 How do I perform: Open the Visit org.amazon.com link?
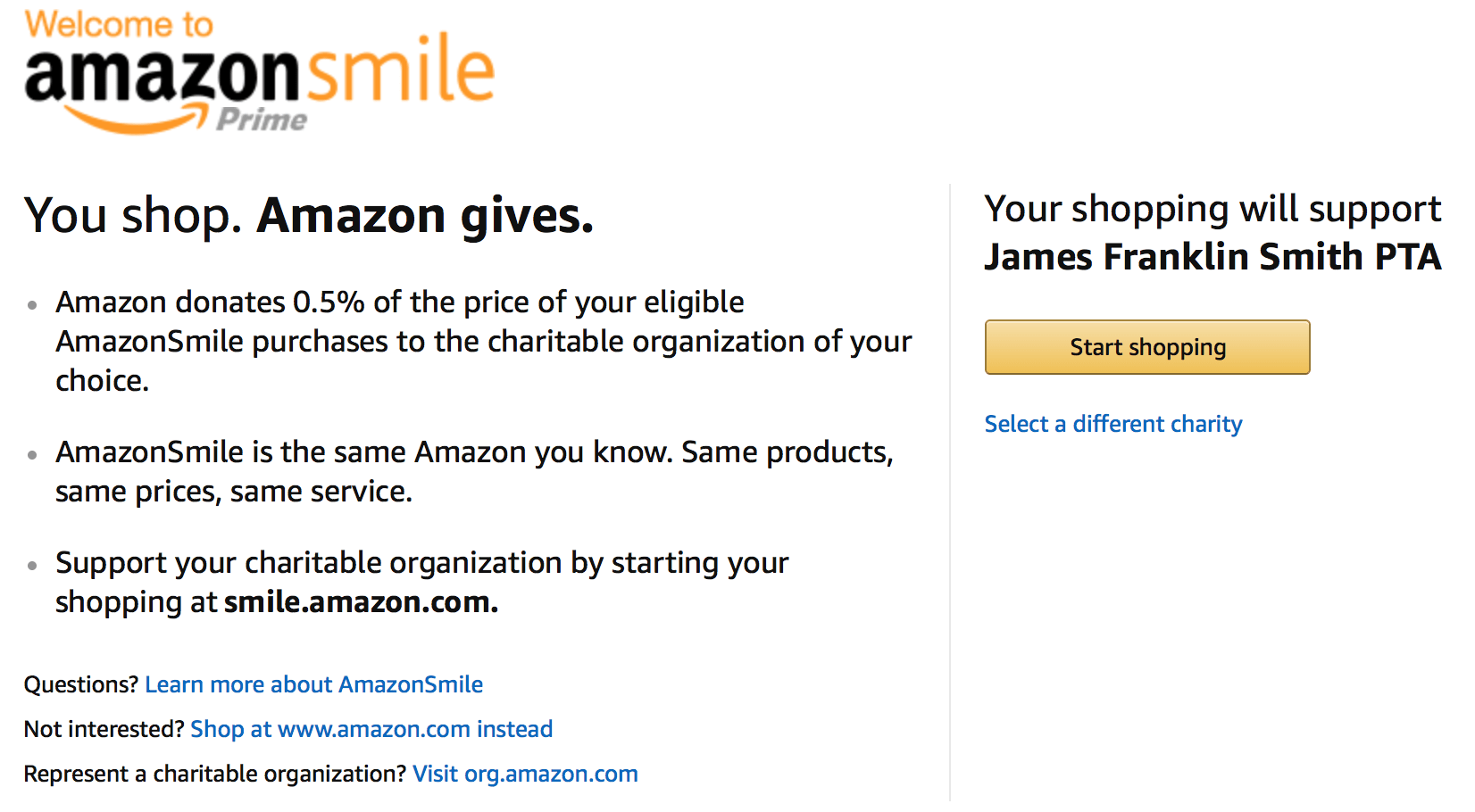[525, 774]
